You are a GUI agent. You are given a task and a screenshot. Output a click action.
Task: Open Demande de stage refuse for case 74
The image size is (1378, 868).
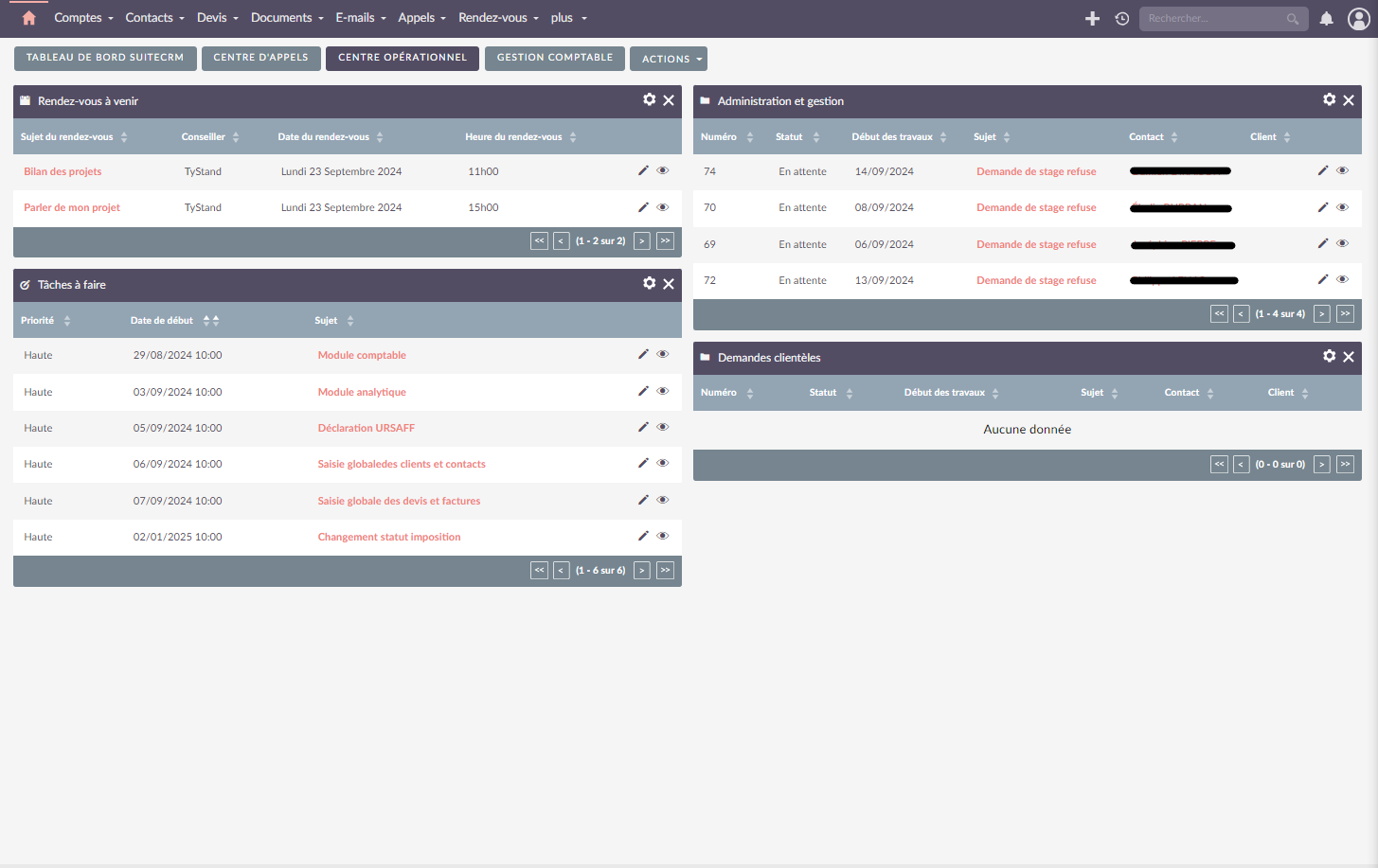click(x=1036, y=171)
